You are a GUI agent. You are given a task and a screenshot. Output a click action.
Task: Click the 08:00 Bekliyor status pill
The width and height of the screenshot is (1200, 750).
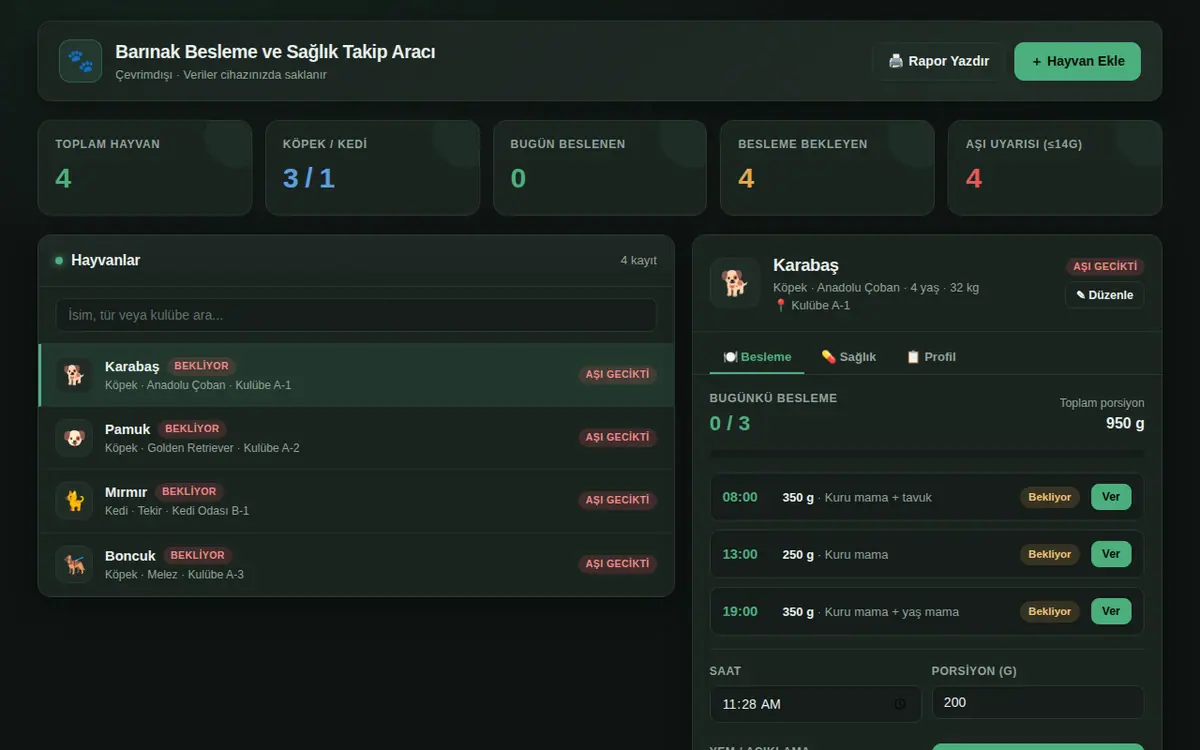click(1050, 497)
